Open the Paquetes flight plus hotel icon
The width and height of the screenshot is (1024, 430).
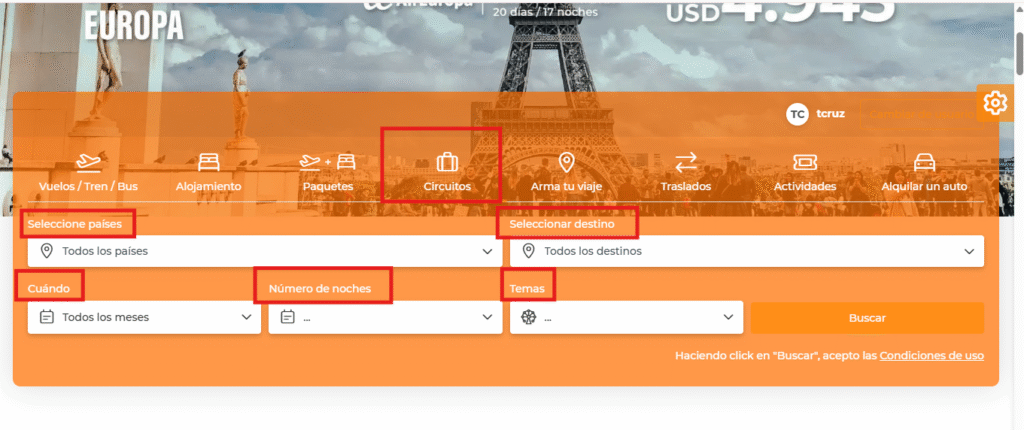[x=328, y=161]
